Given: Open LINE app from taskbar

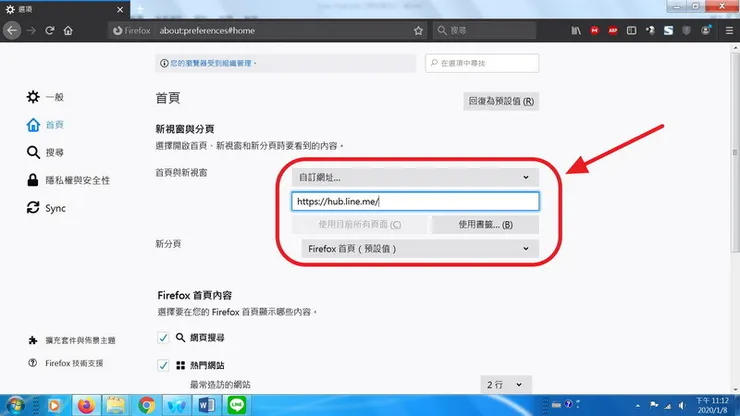Looking at the screenshot, I should coord(237,405).
